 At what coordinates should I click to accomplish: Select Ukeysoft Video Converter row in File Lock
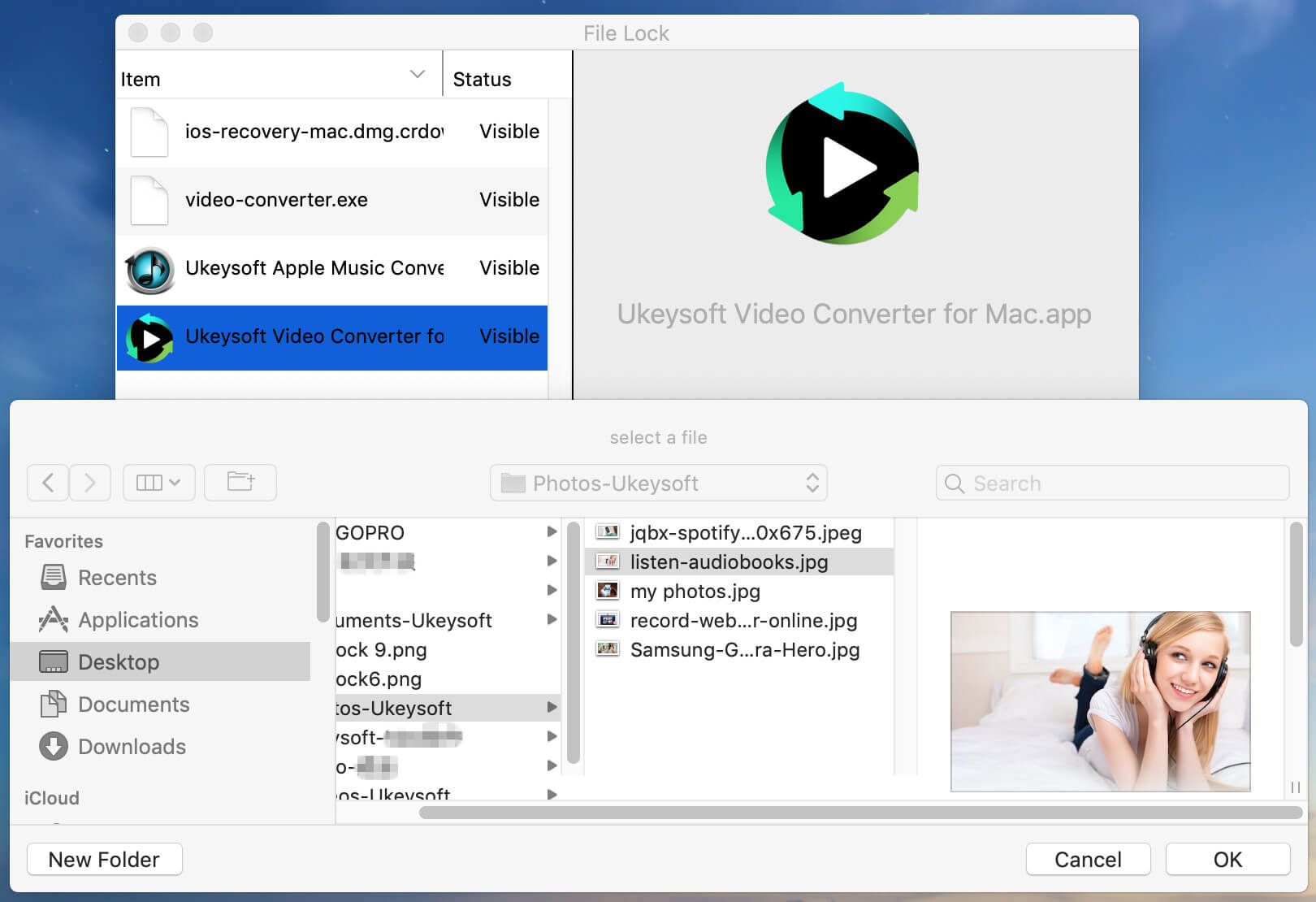coord(332,337)
